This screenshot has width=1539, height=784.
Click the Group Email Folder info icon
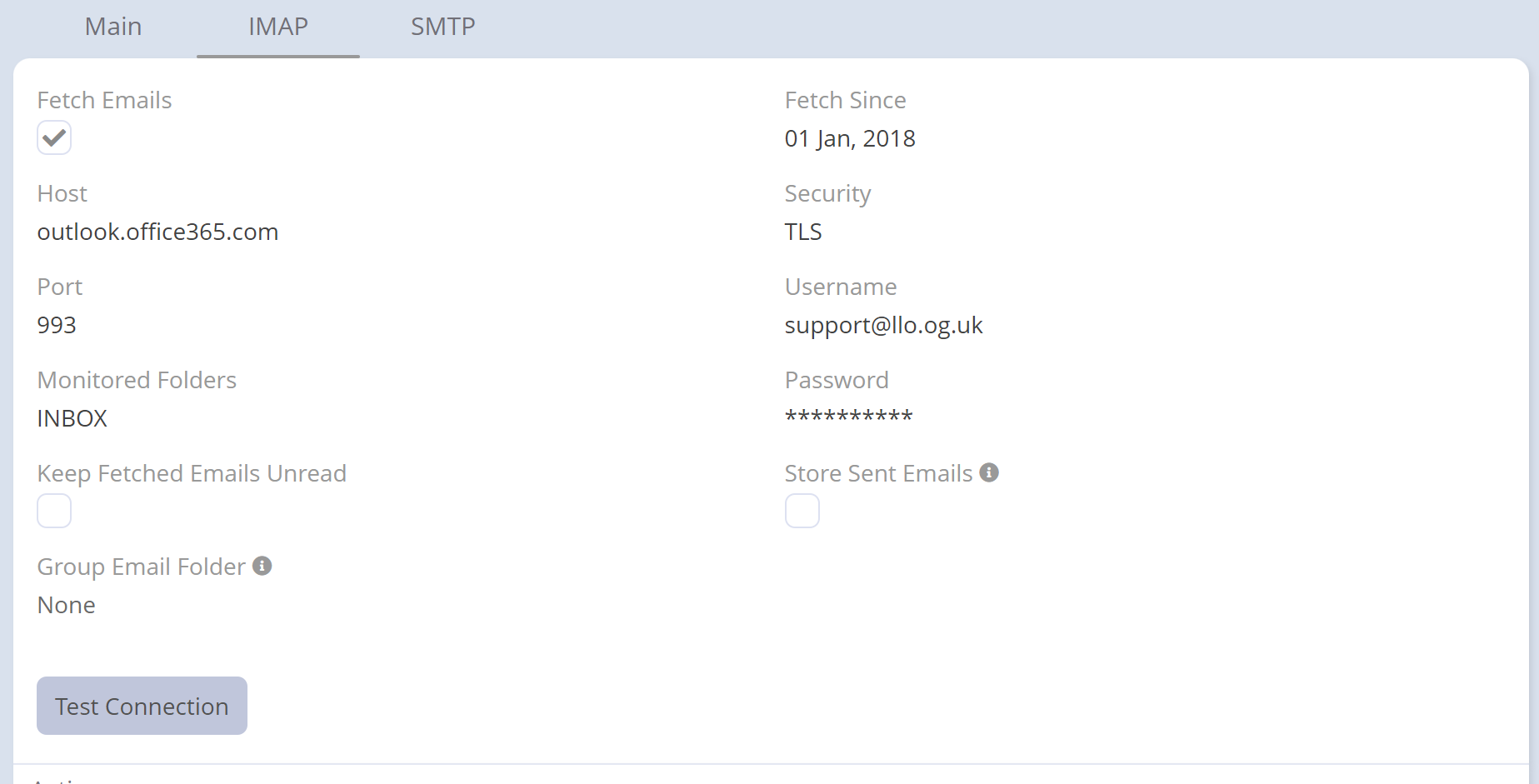(262, 566)
